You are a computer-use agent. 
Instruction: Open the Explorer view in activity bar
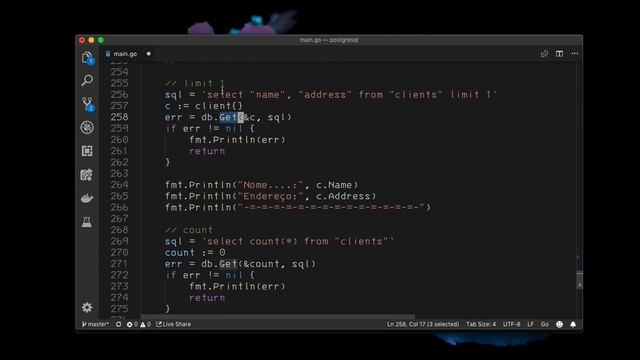click(87, 58)
